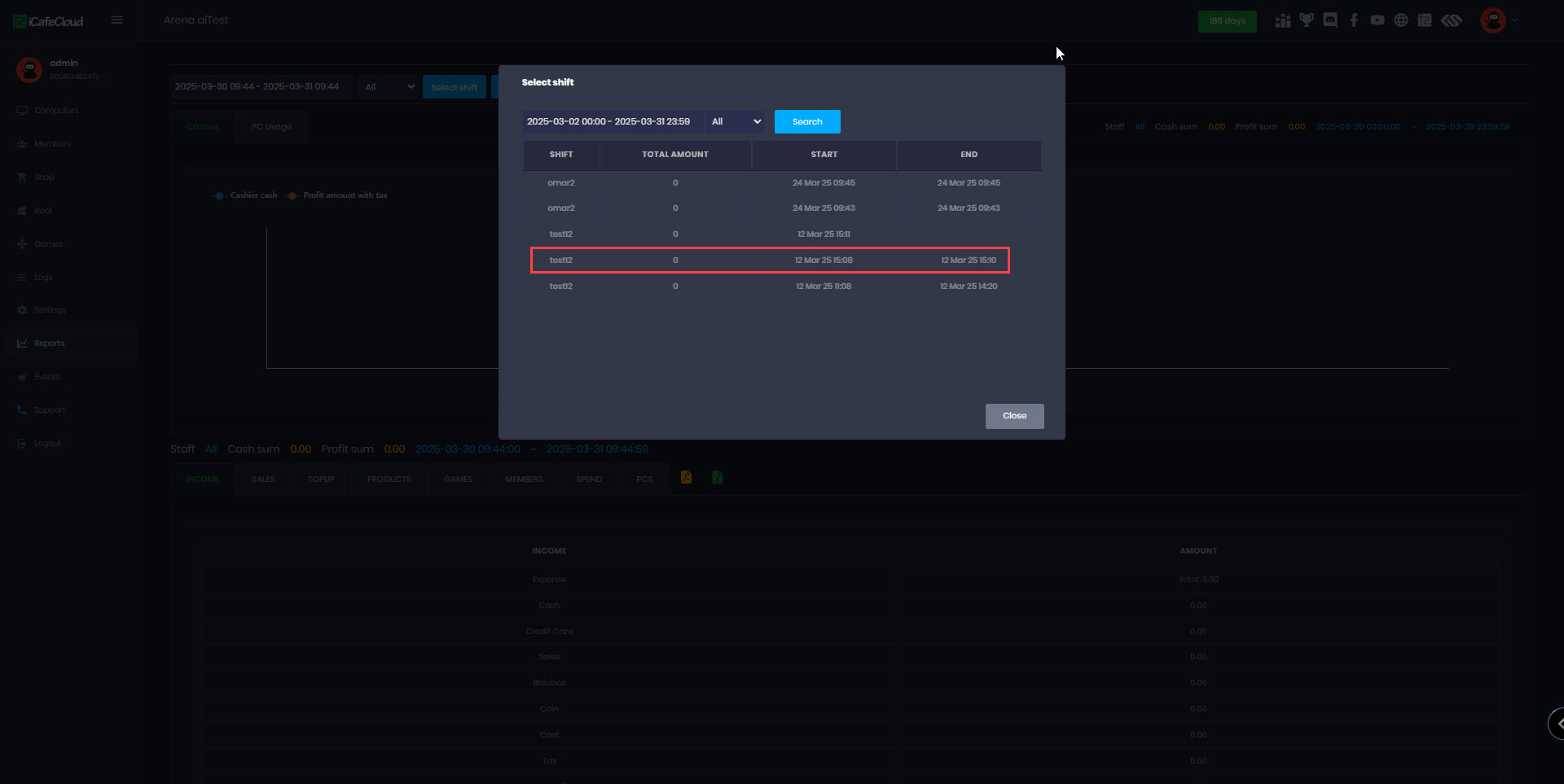
Task: Click the globe website icon
Action: tap(1401, 20)
